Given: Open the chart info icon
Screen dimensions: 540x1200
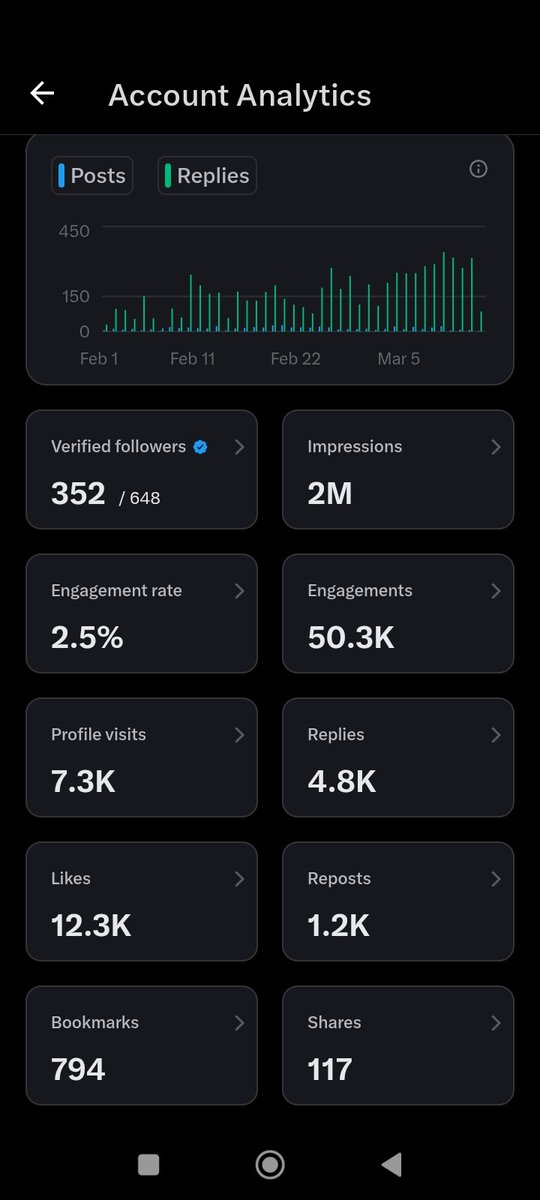Looking at the screenshot, I should tap(478, 169).
